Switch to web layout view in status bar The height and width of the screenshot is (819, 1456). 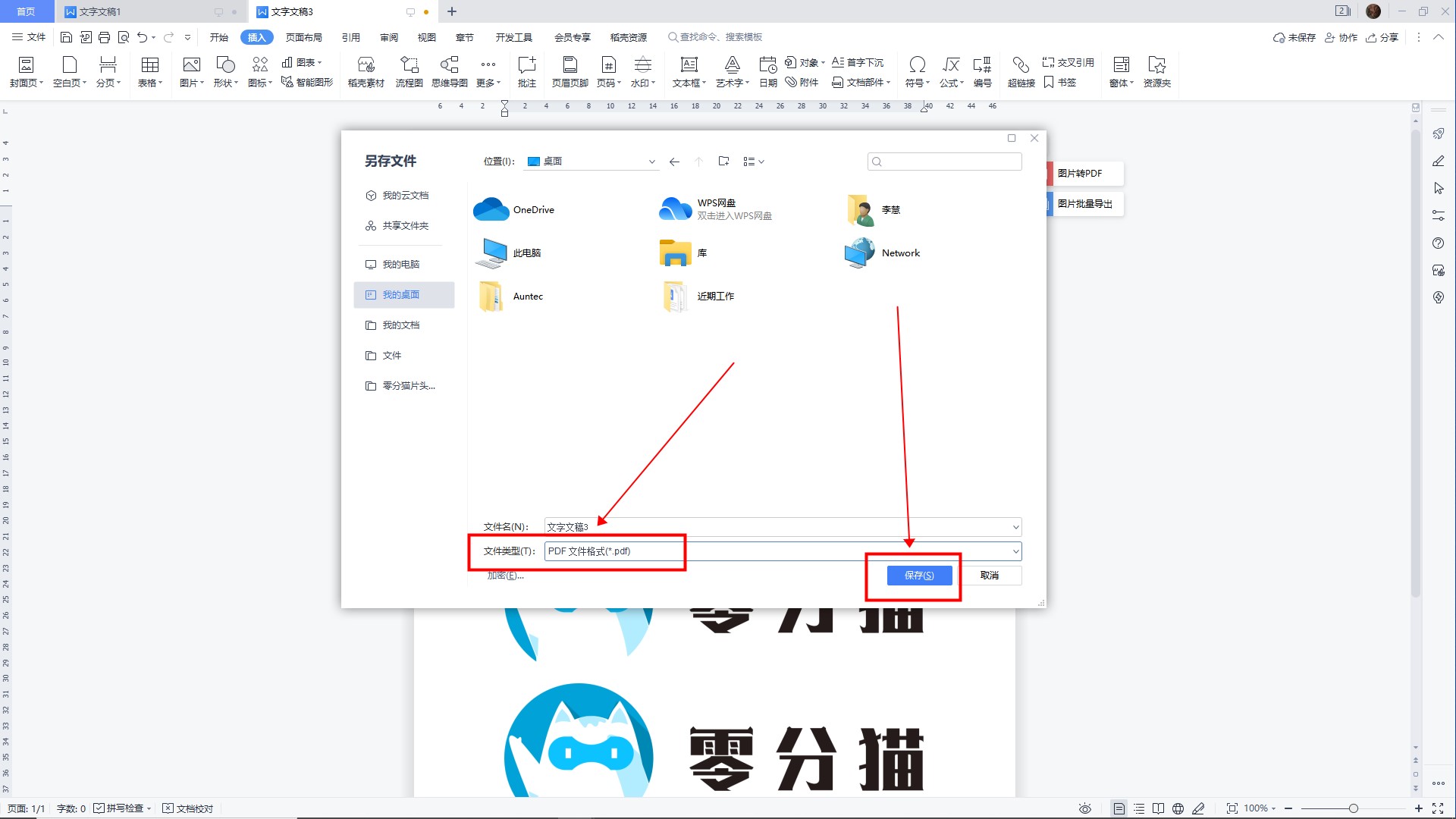click(1178, 808)
